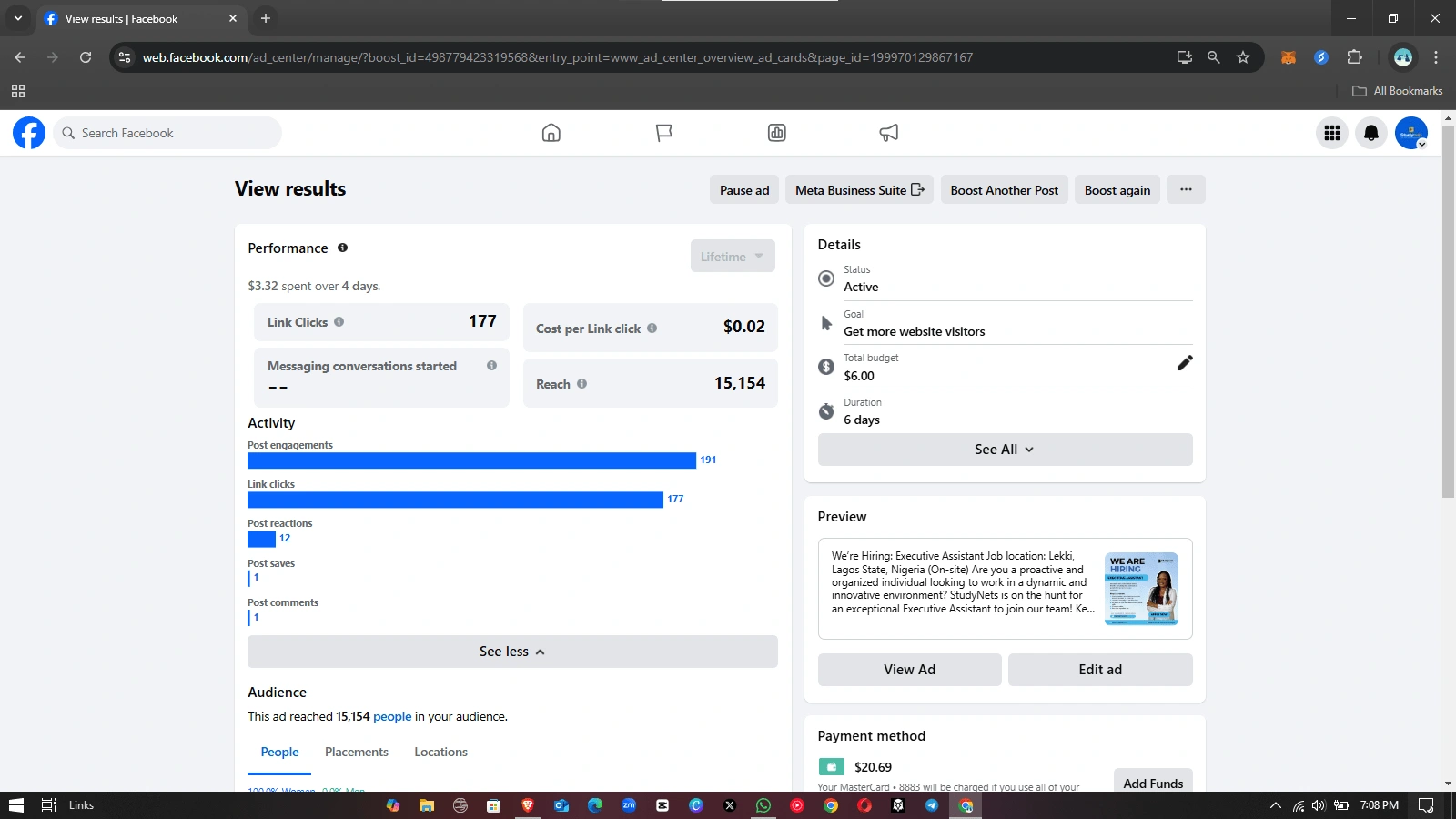The width and height of the screenshot is (1456, 819).
Task: Open the taskbar clock showing 7:08 PM
Action: click(x=1379, y=805)
